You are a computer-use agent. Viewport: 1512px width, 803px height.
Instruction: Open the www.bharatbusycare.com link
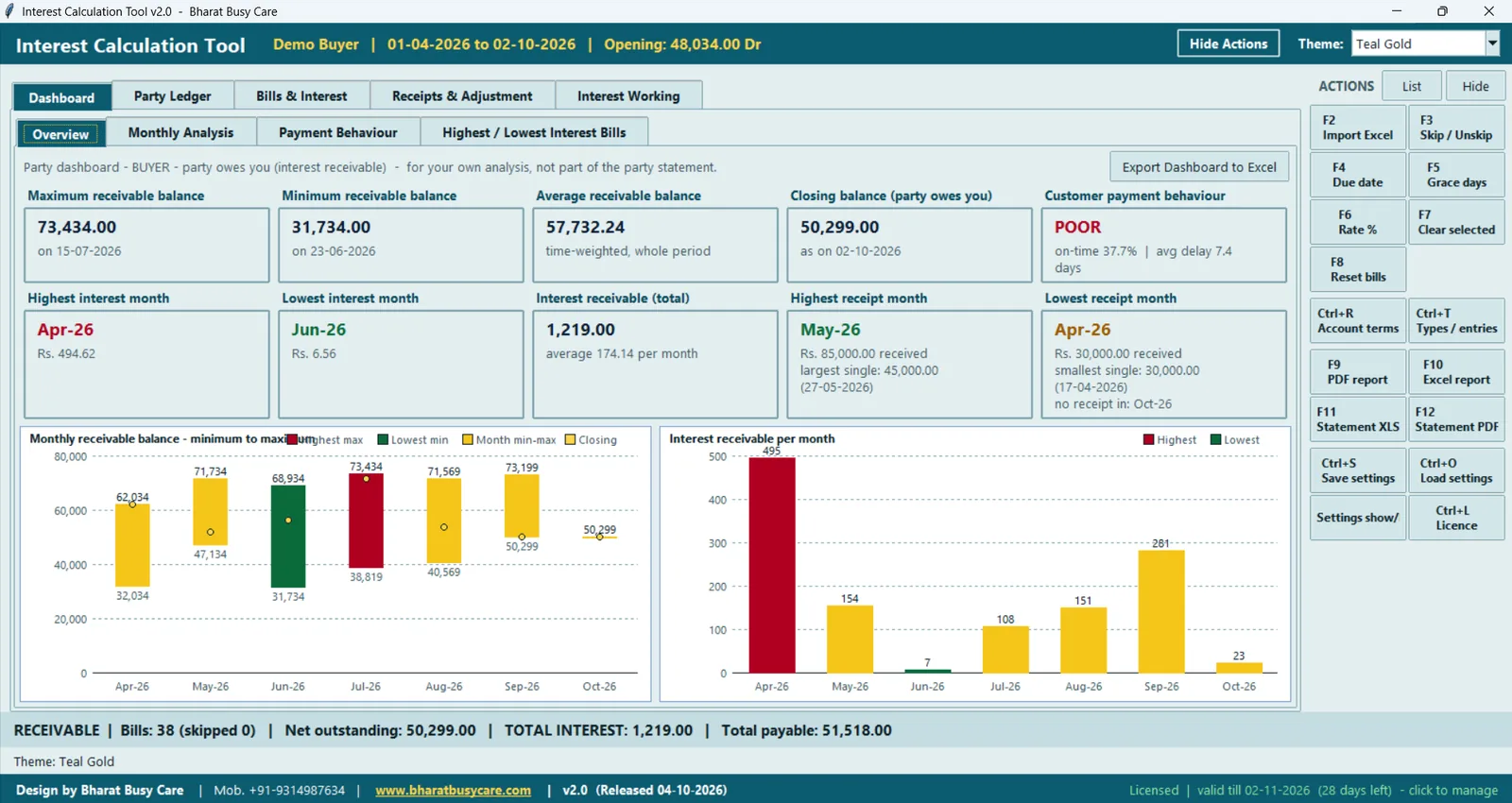click(453, 790)
